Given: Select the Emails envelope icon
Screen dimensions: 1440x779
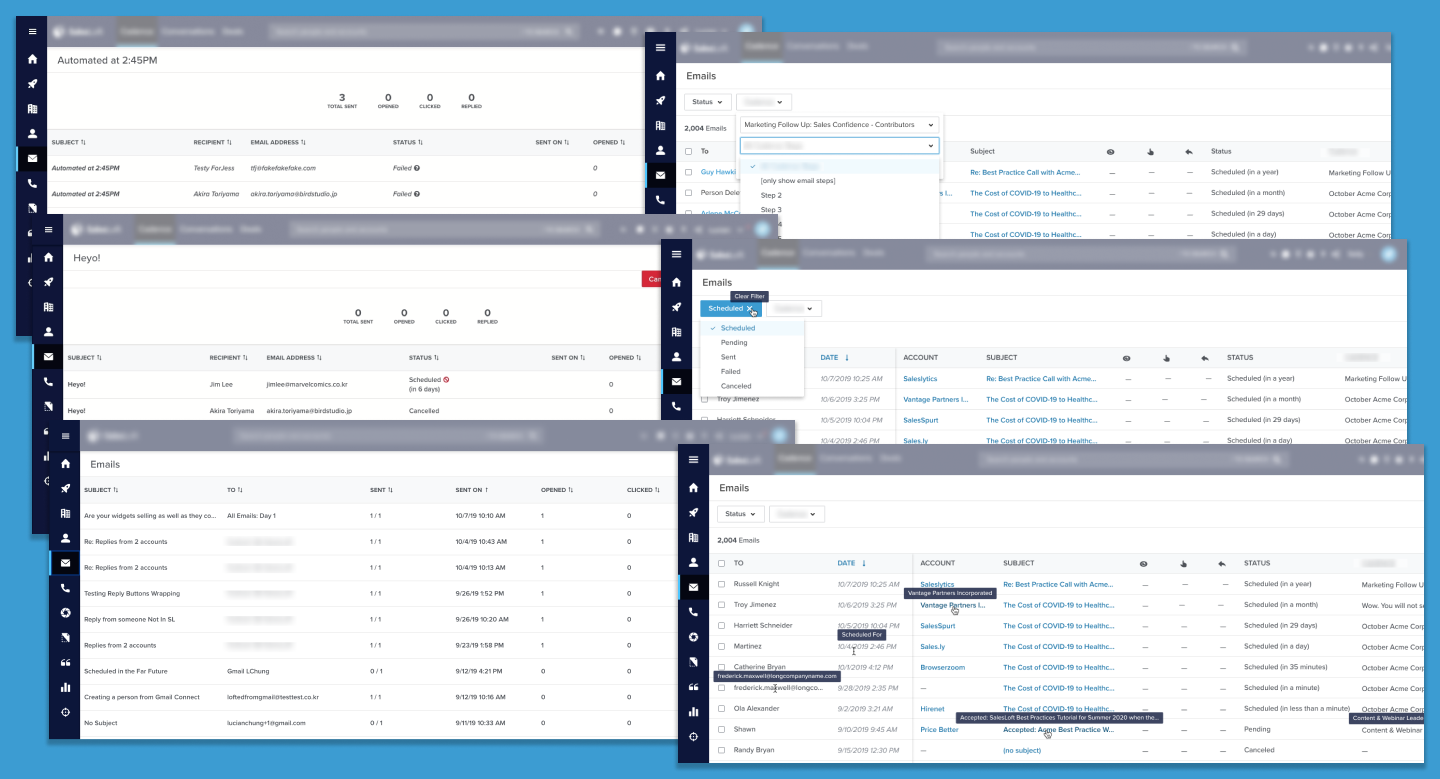Looking at the screenshot, I should coord(693,587).
